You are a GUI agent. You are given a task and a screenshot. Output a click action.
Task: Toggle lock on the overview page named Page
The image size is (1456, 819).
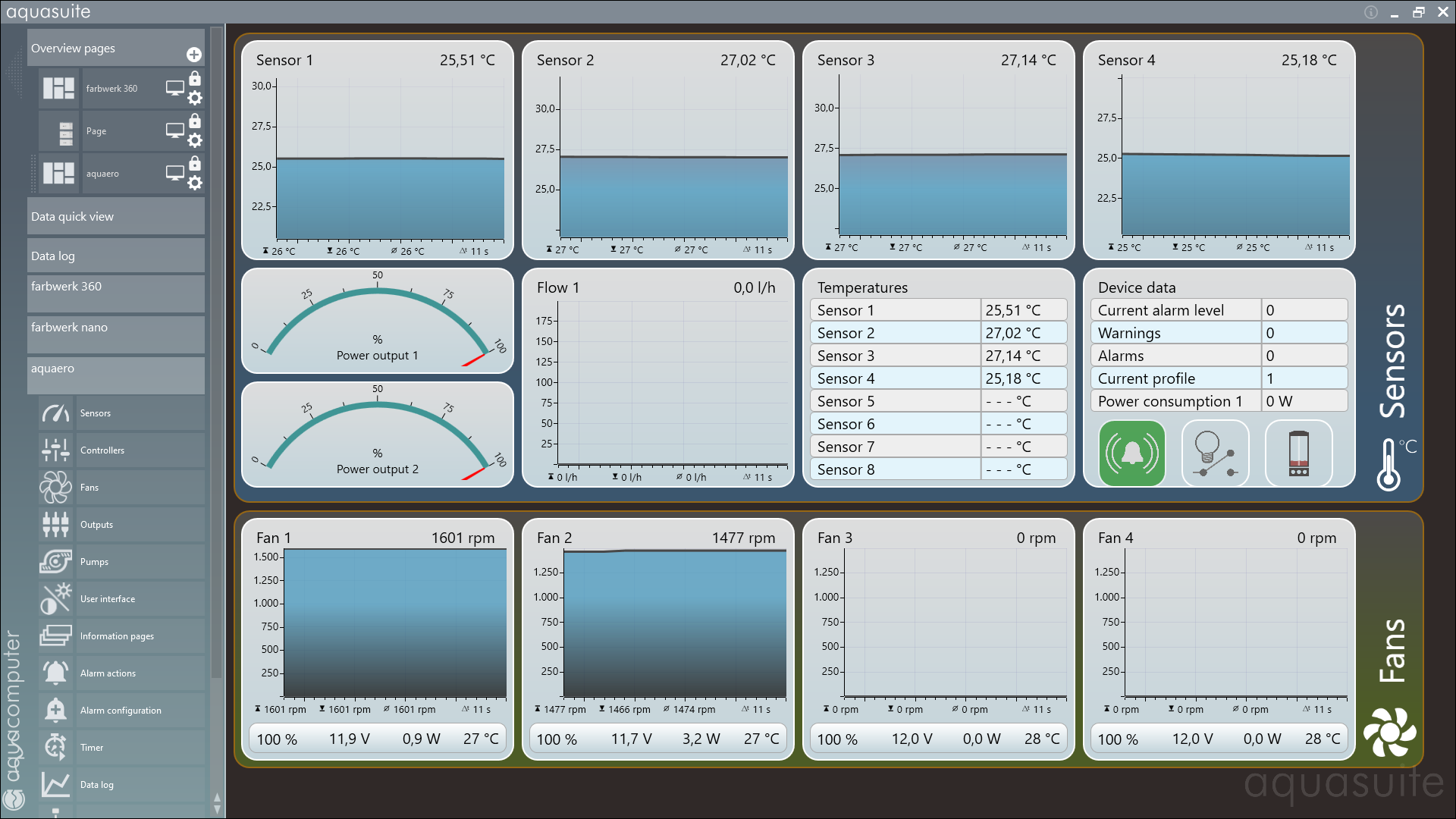point(195,121)
